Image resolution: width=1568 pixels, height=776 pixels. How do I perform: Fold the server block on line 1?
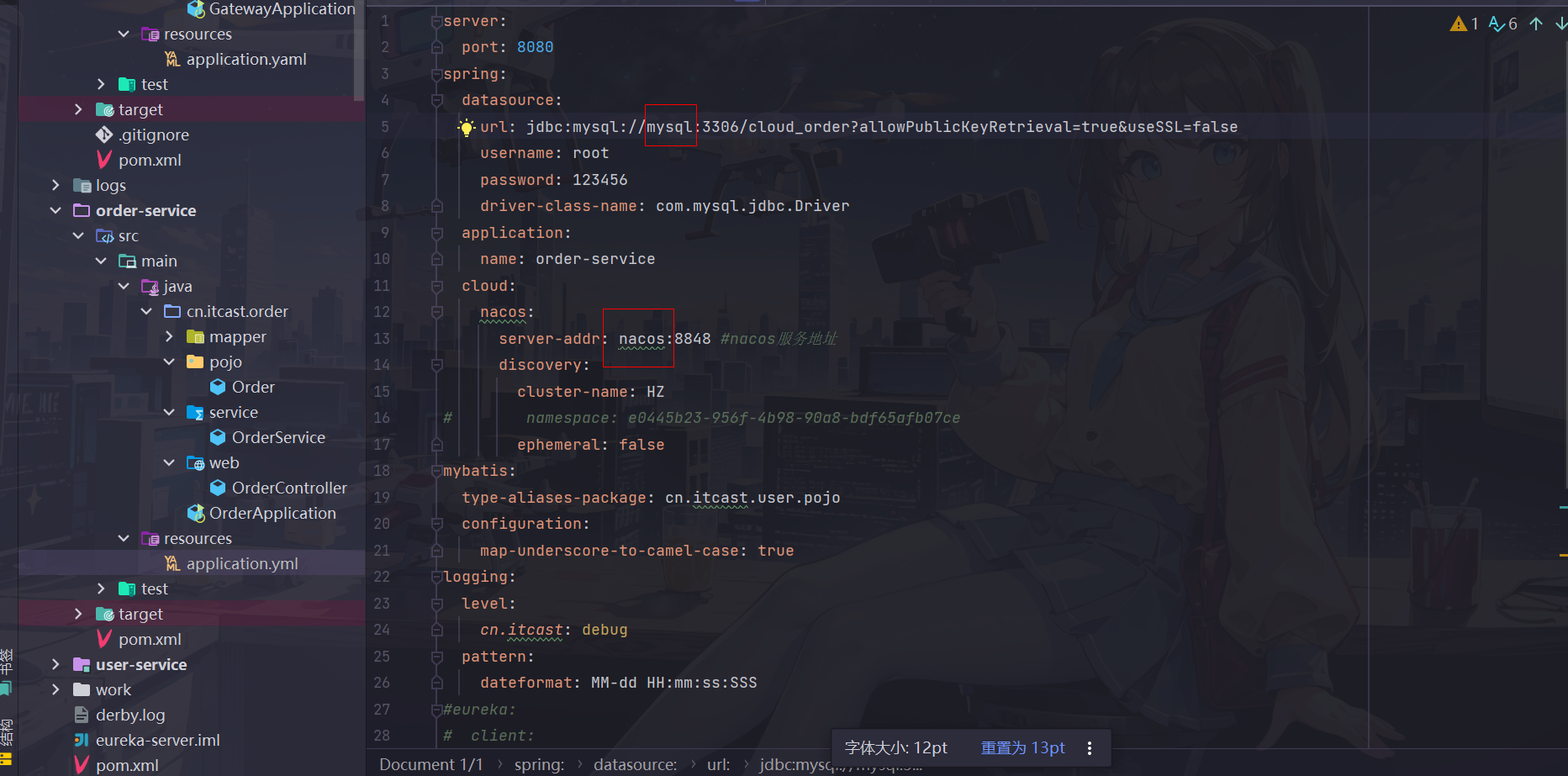pos(436,21)
